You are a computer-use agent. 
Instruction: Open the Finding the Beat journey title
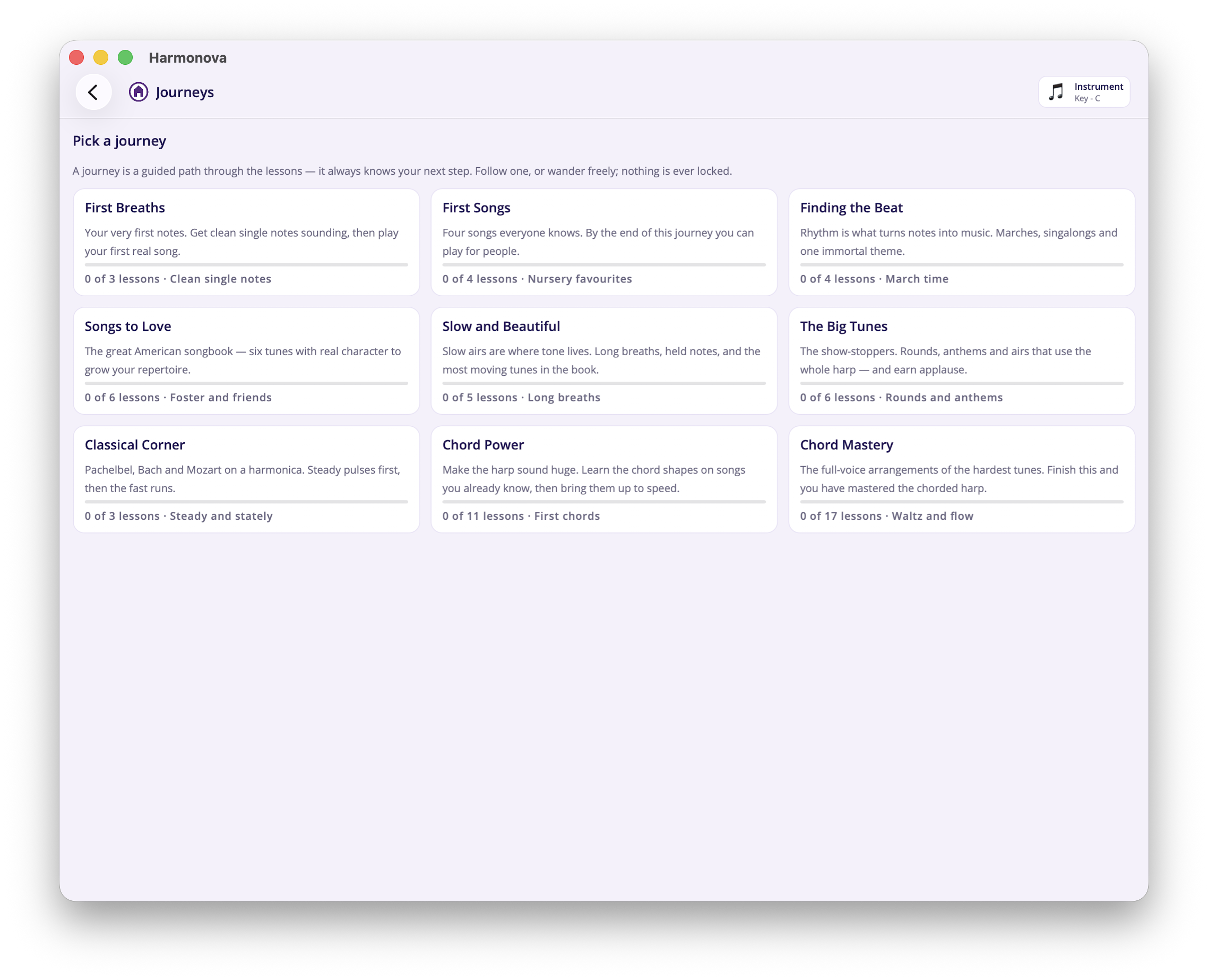pyautogui.click(x=851, y=208)
